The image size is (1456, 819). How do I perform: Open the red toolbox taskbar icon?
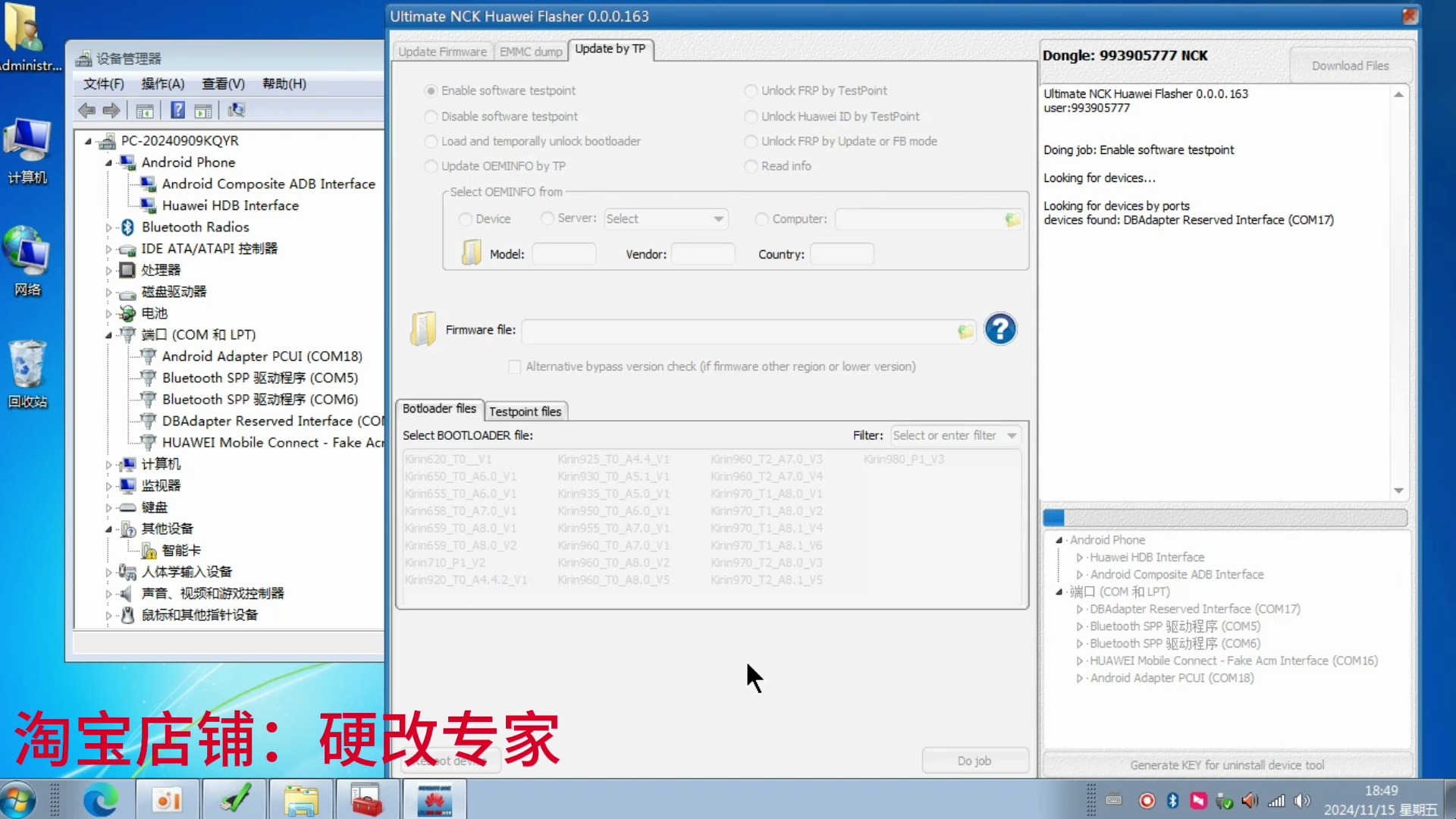tap(366, 800)
